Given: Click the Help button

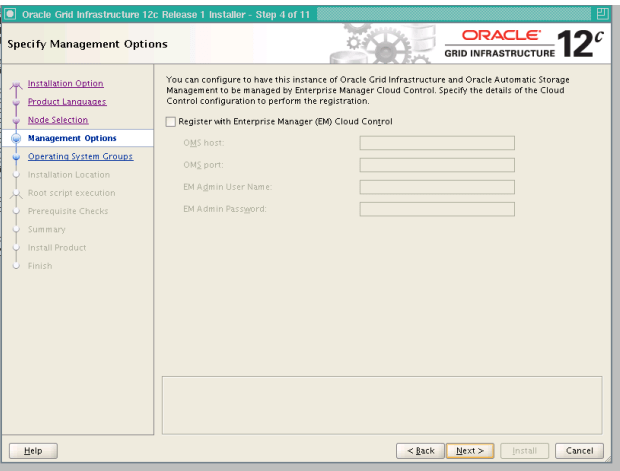Looking at the screenshot, I should [x=33, y=450].
